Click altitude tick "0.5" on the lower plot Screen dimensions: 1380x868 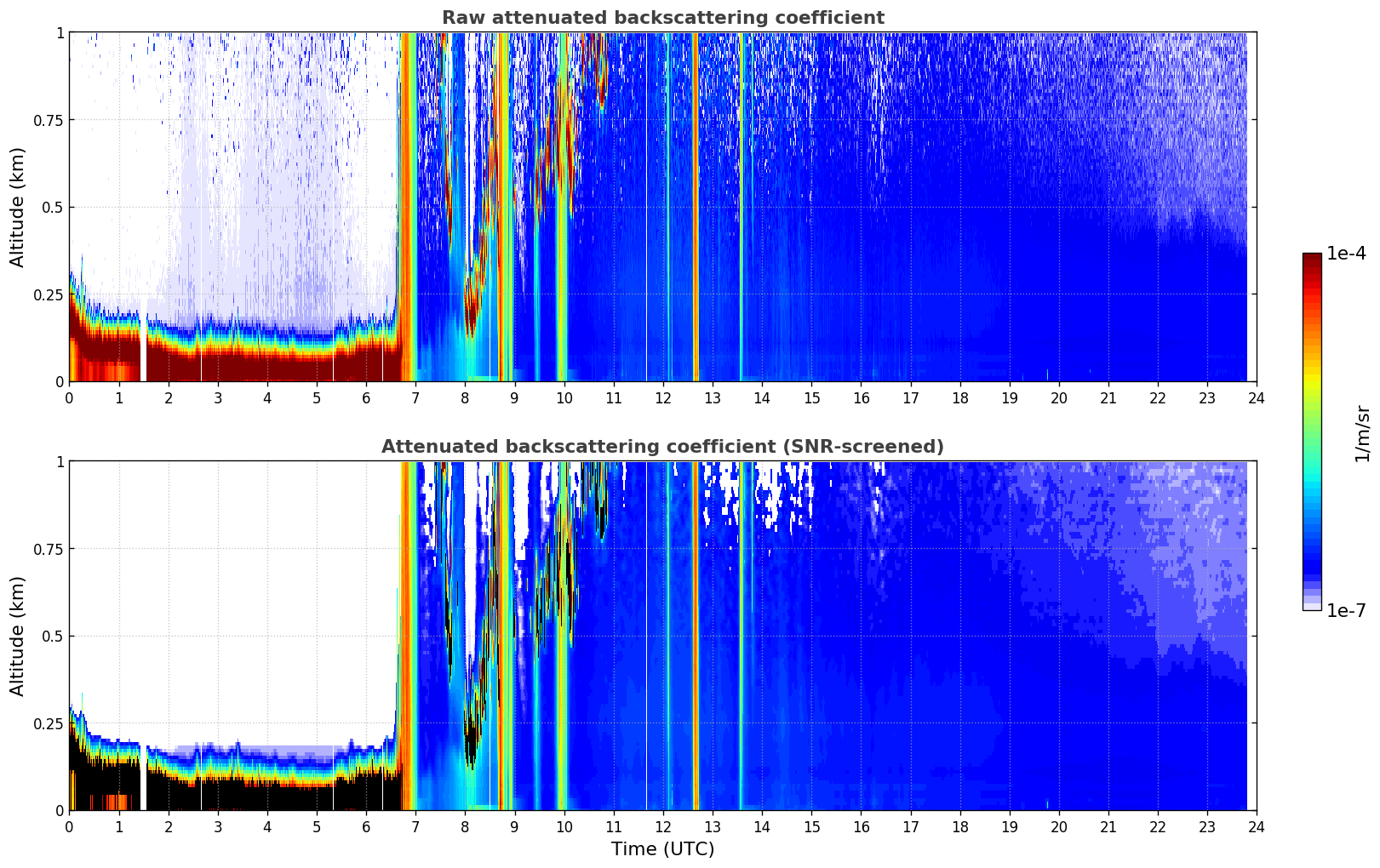53,636
